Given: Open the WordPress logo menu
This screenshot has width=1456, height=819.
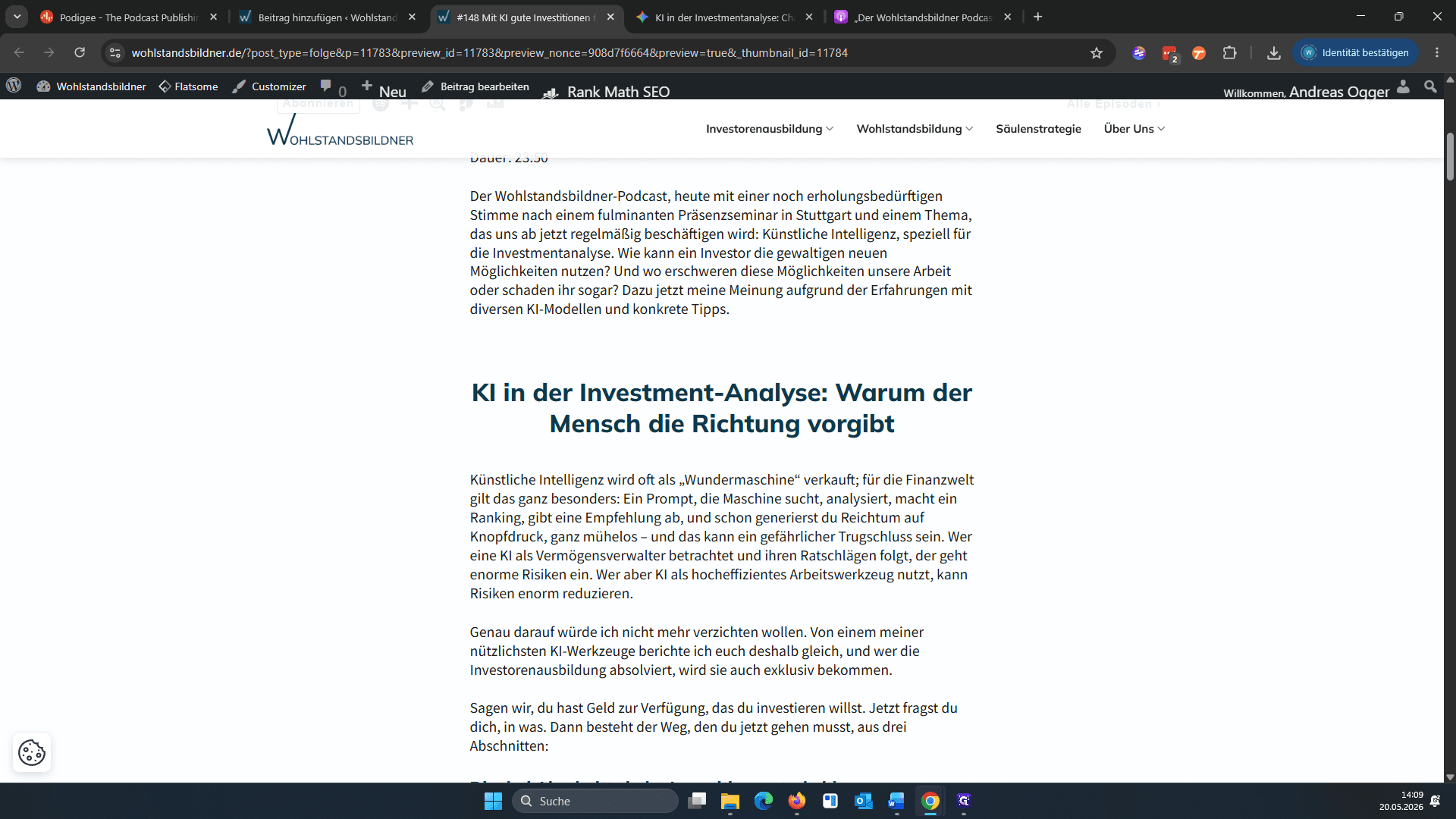Looking at the screenshot, I should click(14, 86).
